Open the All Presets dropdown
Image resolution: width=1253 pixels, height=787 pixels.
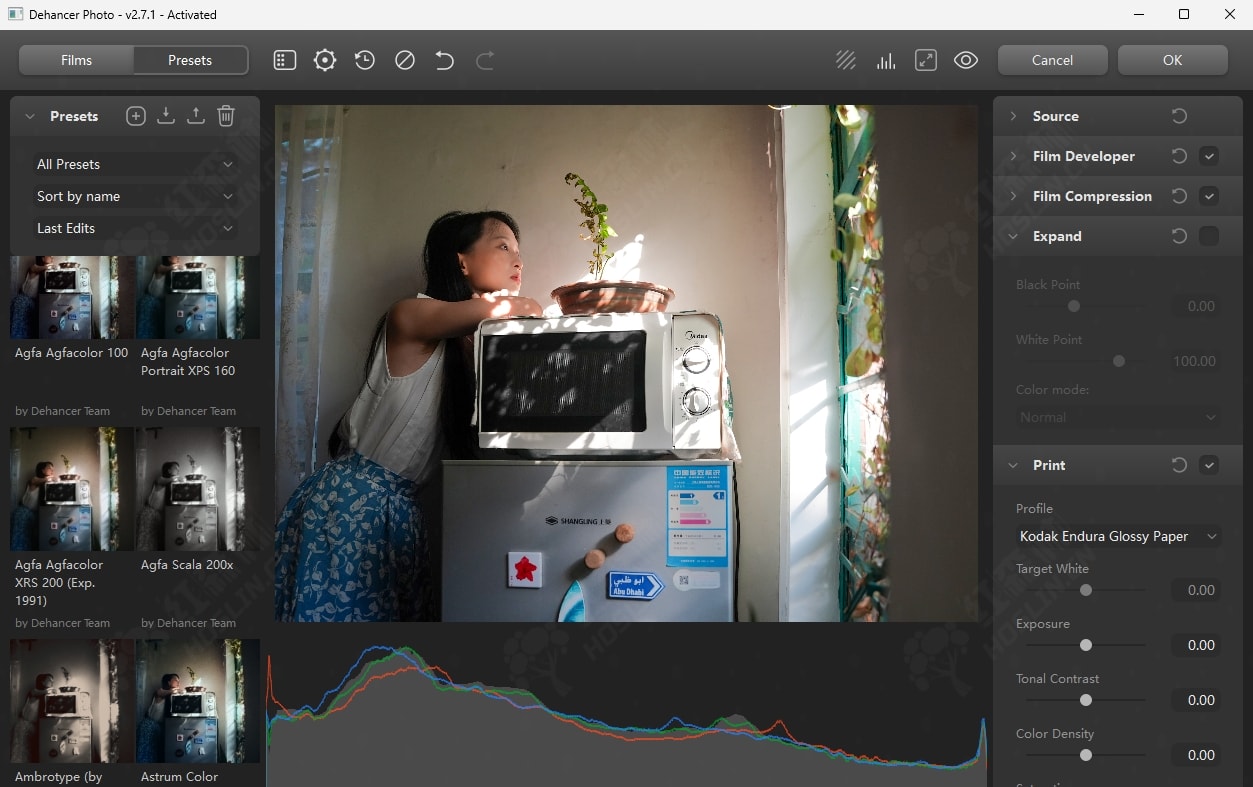[x=135, y=164]
